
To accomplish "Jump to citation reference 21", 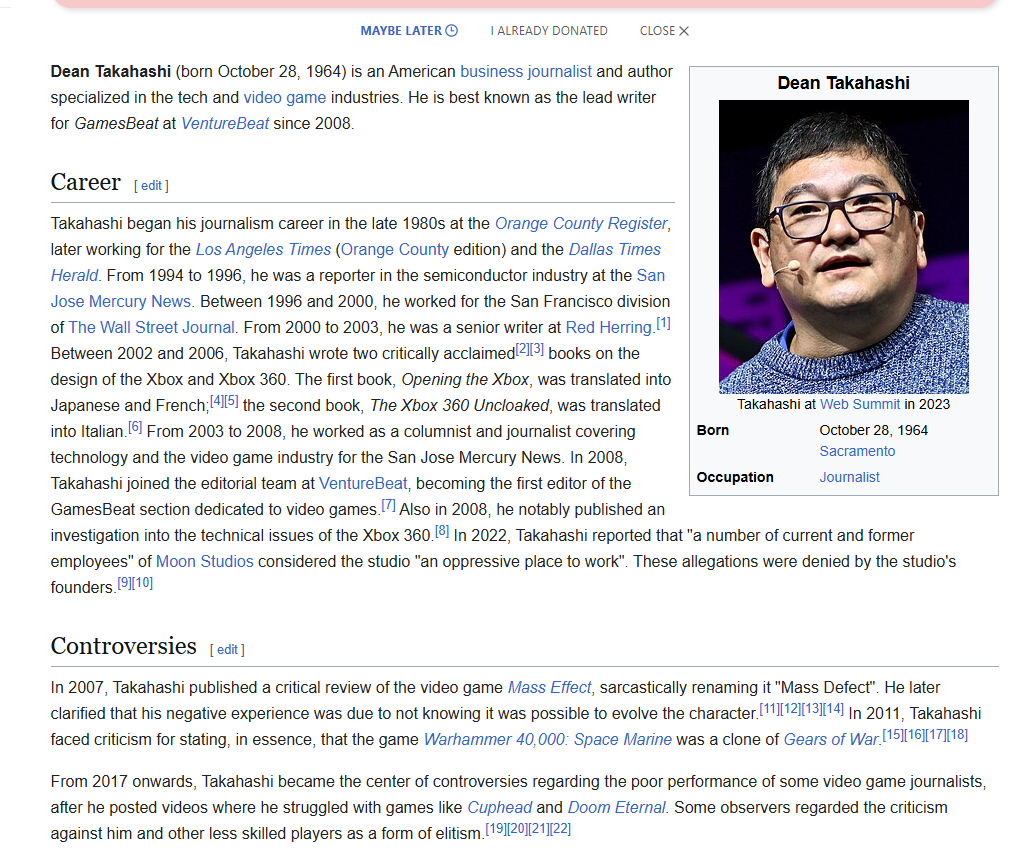I will click(x=539, y=829).
